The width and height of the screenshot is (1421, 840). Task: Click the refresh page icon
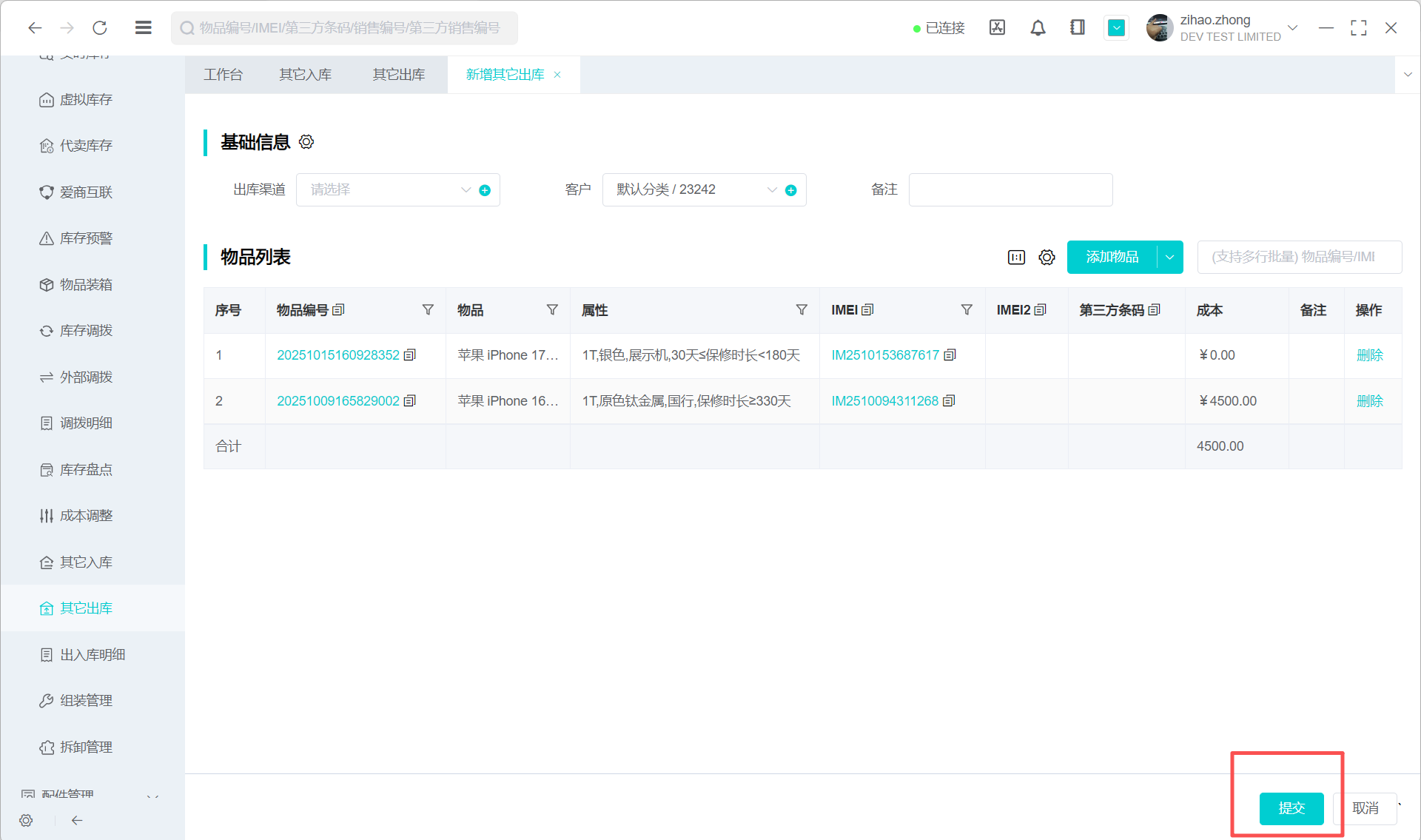100,28
